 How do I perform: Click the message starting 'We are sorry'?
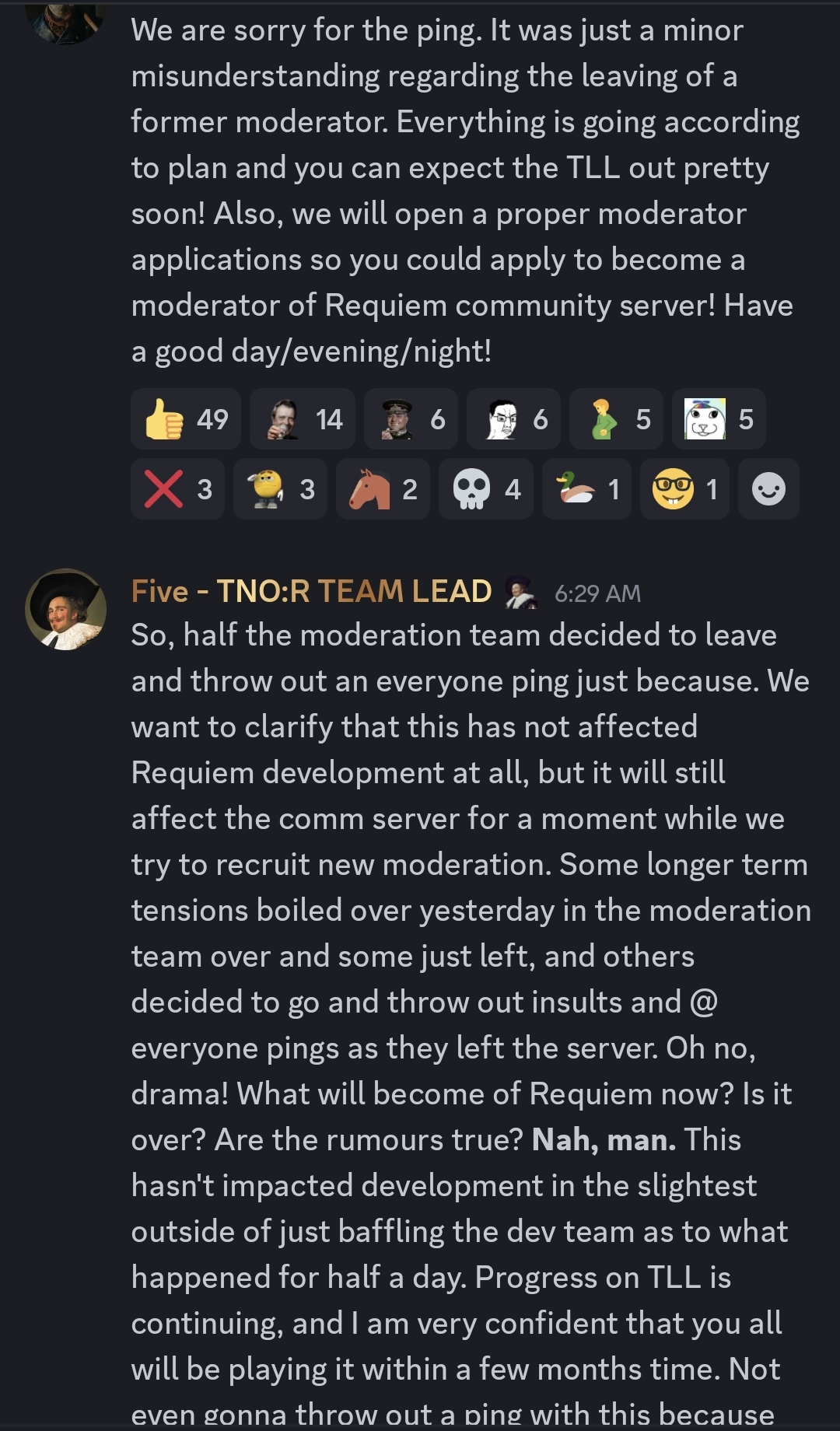[x=466, y=191]
